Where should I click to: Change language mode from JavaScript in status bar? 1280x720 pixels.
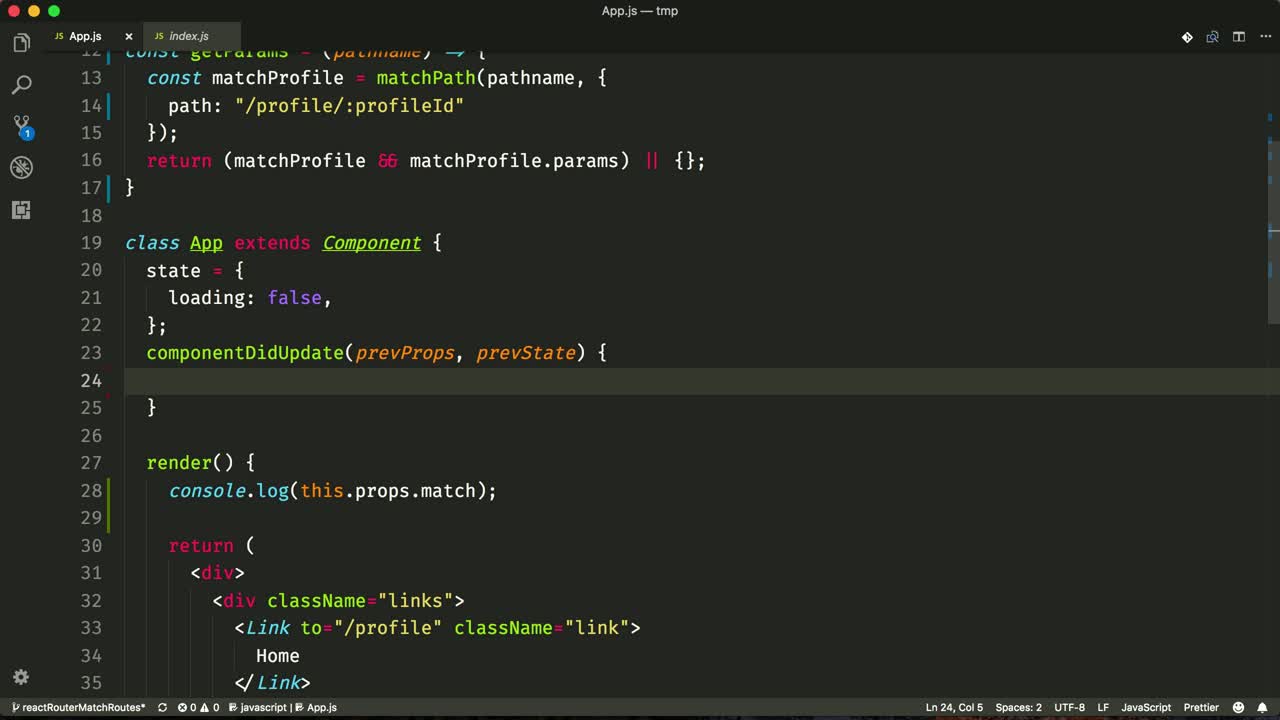click(1146, 707)
